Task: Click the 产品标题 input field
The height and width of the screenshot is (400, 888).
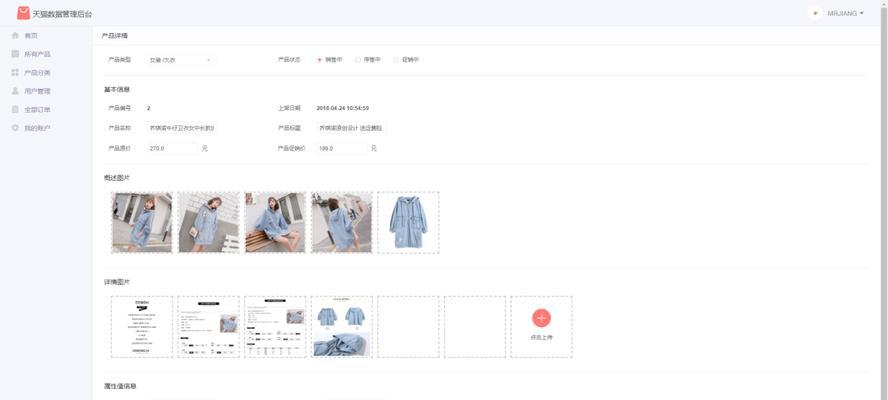Action: [x=351, y=128]
